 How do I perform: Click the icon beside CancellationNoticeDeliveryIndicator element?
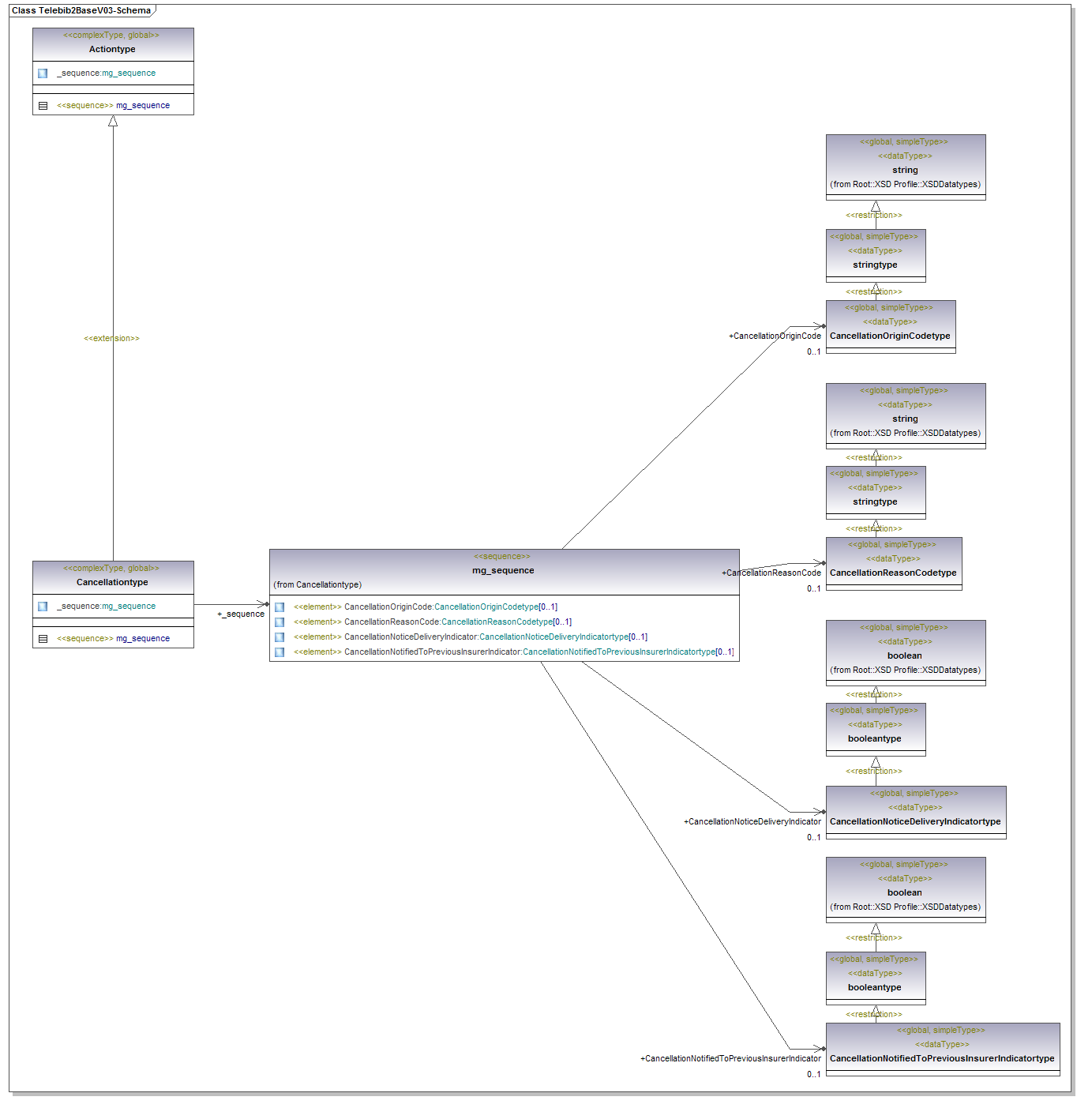point(280,637)
